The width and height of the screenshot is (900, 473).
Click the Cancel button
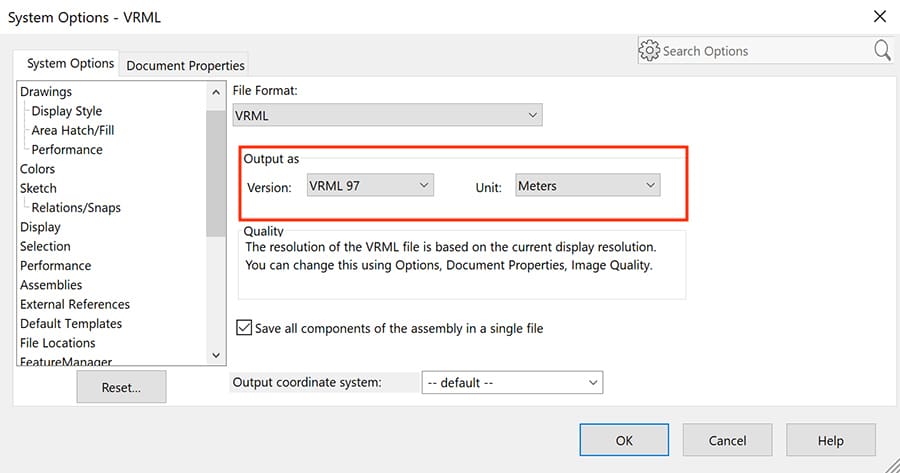(727, 440)
